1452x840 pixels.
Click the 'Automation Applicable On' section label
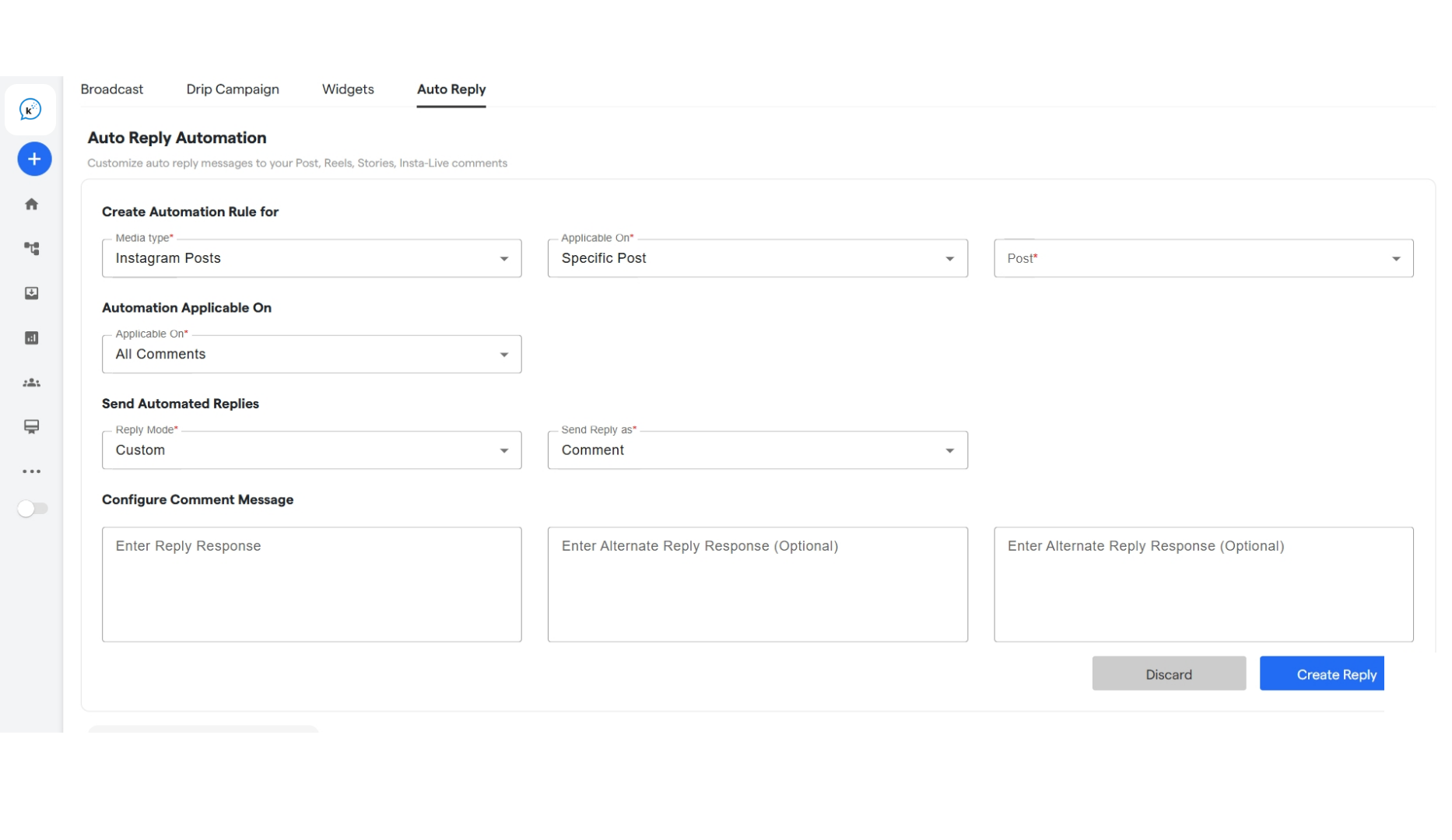pyautogui.click(x=187, y=308)
